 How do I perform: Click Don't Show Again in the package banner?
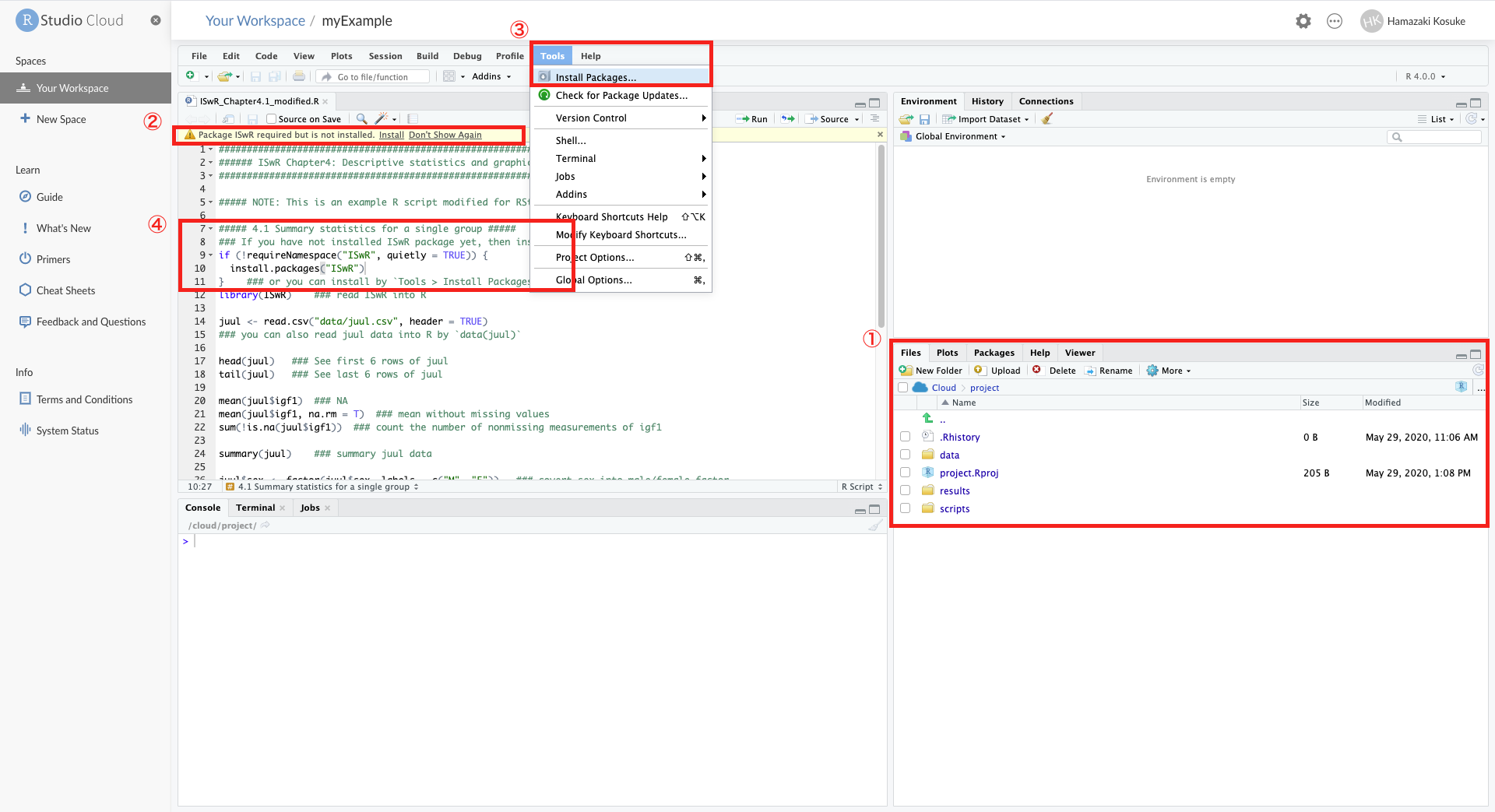click(x=446, y=134)
